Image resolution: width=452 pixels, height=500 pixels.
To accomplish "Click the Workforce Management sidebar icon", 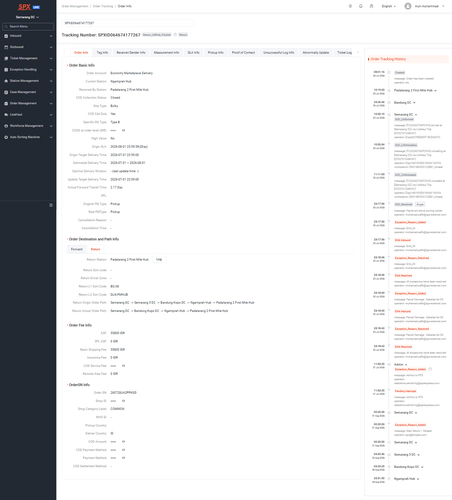I will (x=6, y=126).
